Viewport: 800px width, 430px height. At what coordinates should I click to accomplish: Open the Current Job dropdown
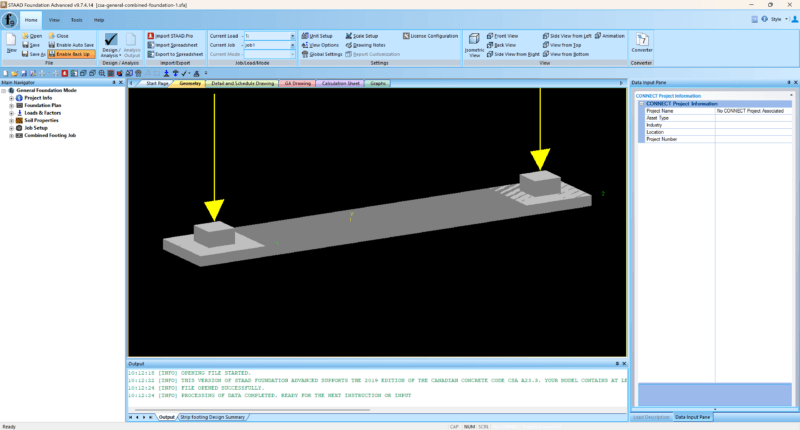[x=292, y=45]
